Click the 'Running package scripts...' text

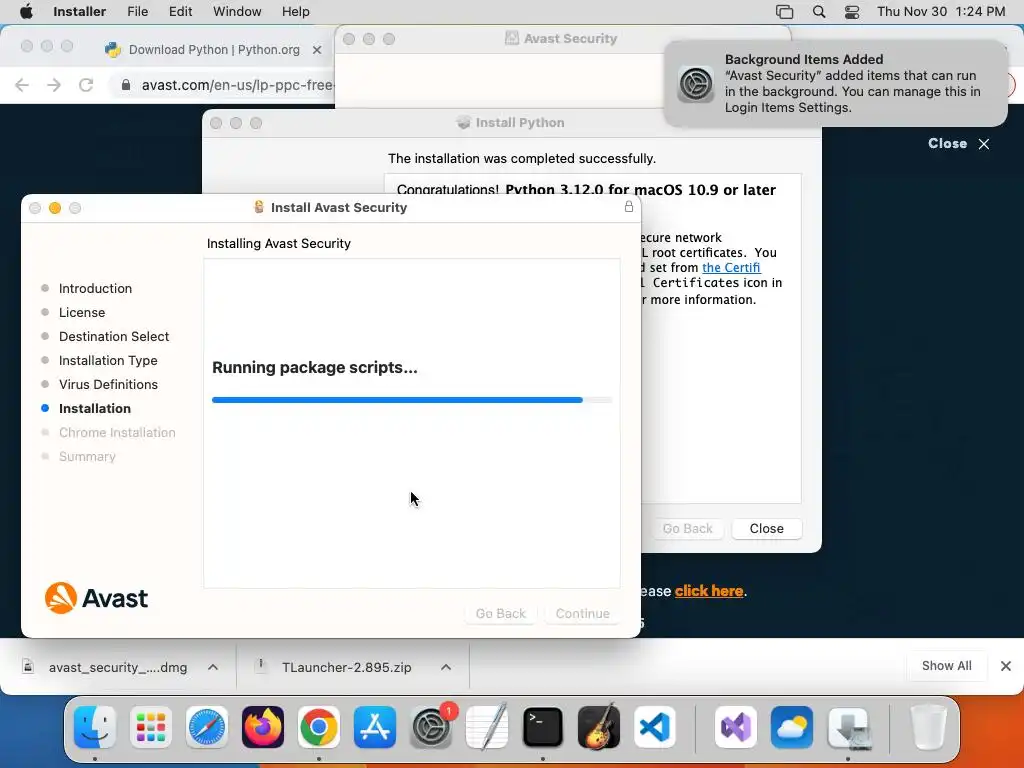click(x=315, y=368)
